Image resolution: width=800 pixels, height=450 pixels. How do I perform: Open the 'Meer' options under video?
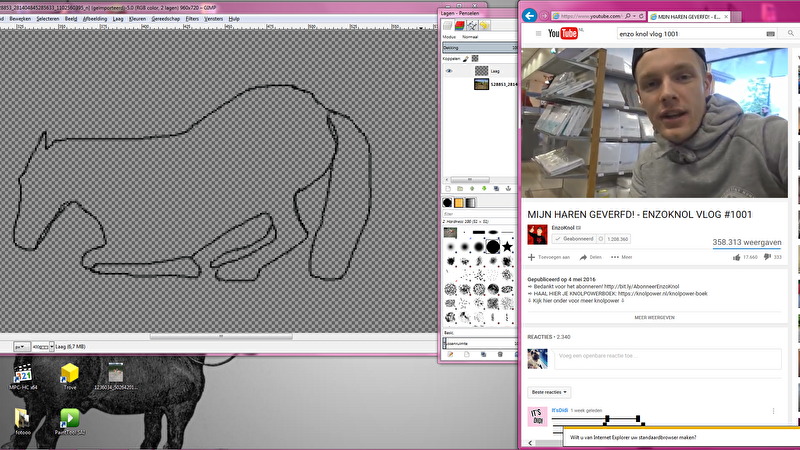(x=621, y=257)
